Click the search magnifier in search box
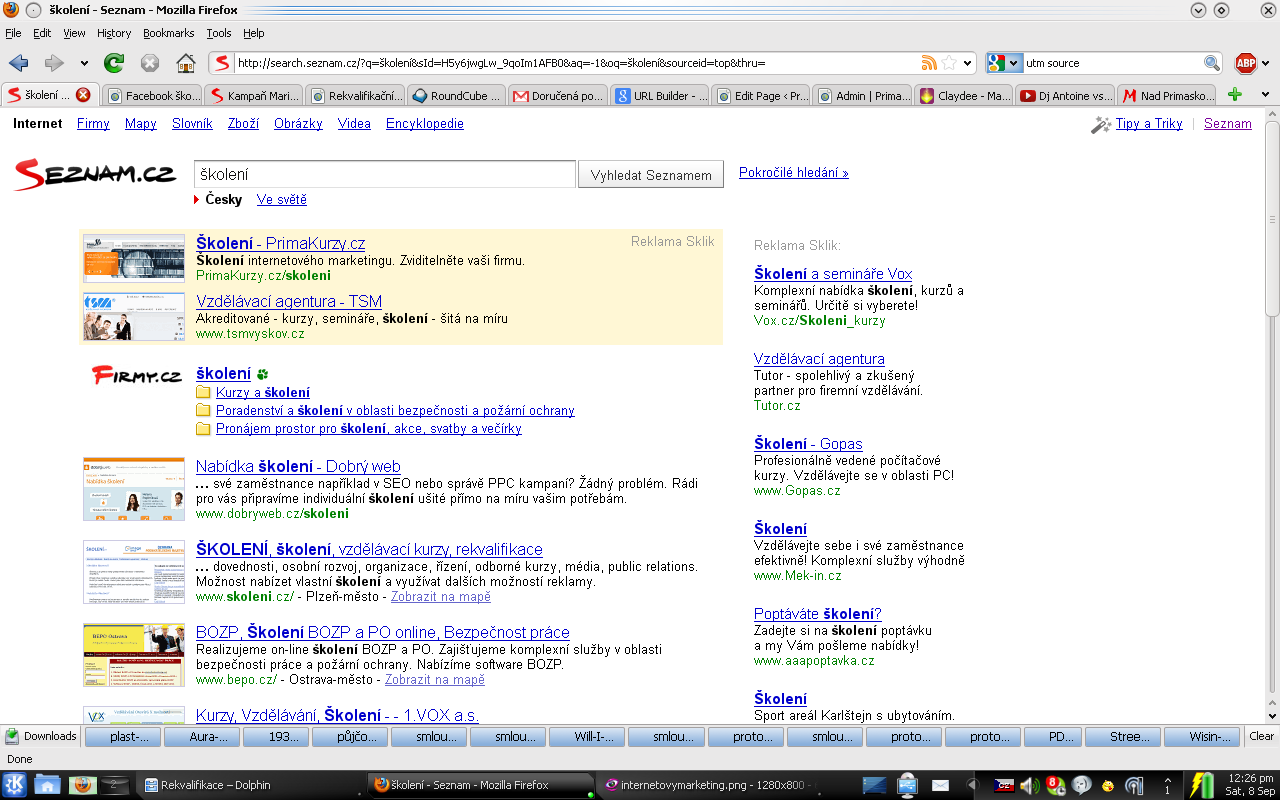1280x800 pixels. [1211, 63]
